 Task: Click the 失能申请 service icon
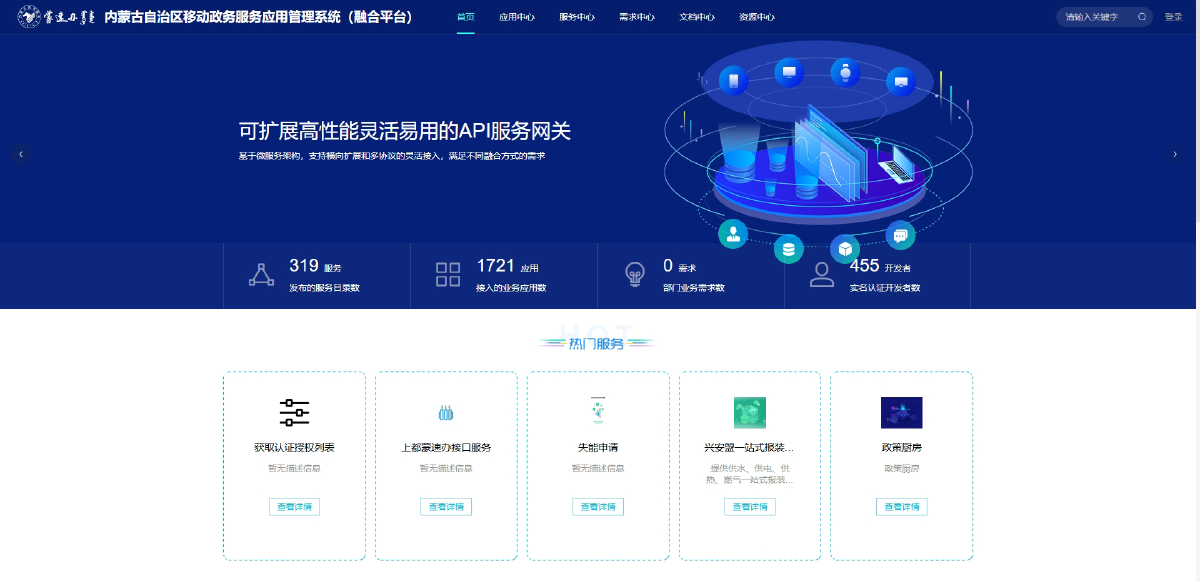click(598, 410)
